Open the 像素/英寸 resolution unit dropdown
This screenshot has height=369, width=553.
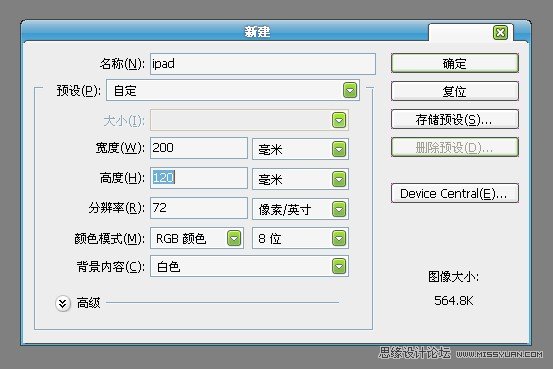[x=300, y=209]
